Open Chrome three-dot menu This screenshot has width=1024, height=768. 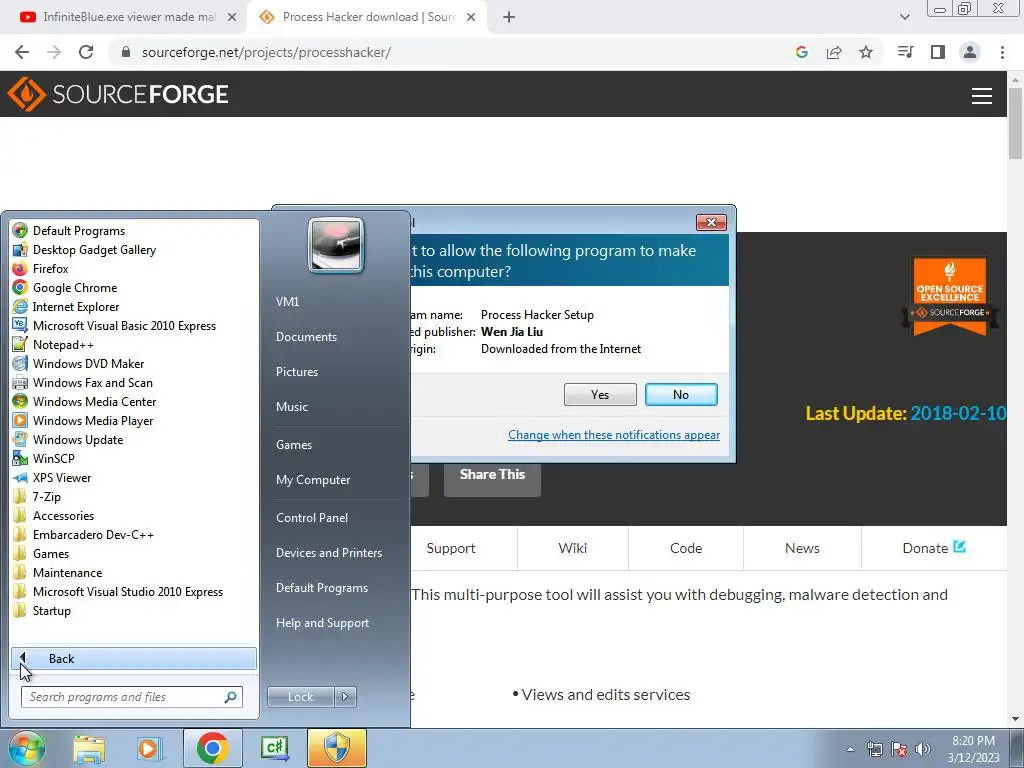[1002, 52]
